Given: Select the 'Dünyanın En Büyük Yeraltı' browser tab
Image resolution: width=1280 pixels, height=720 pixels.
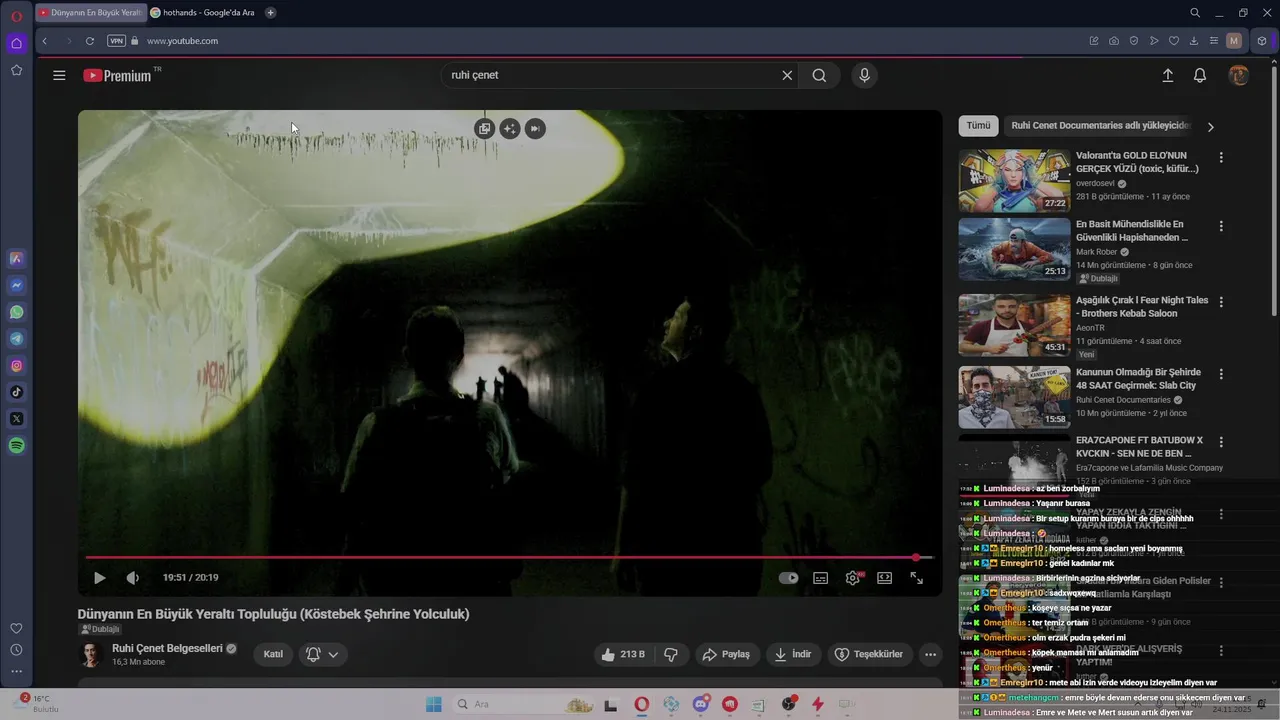Looking at the screenshot, I should pos(90,13).
